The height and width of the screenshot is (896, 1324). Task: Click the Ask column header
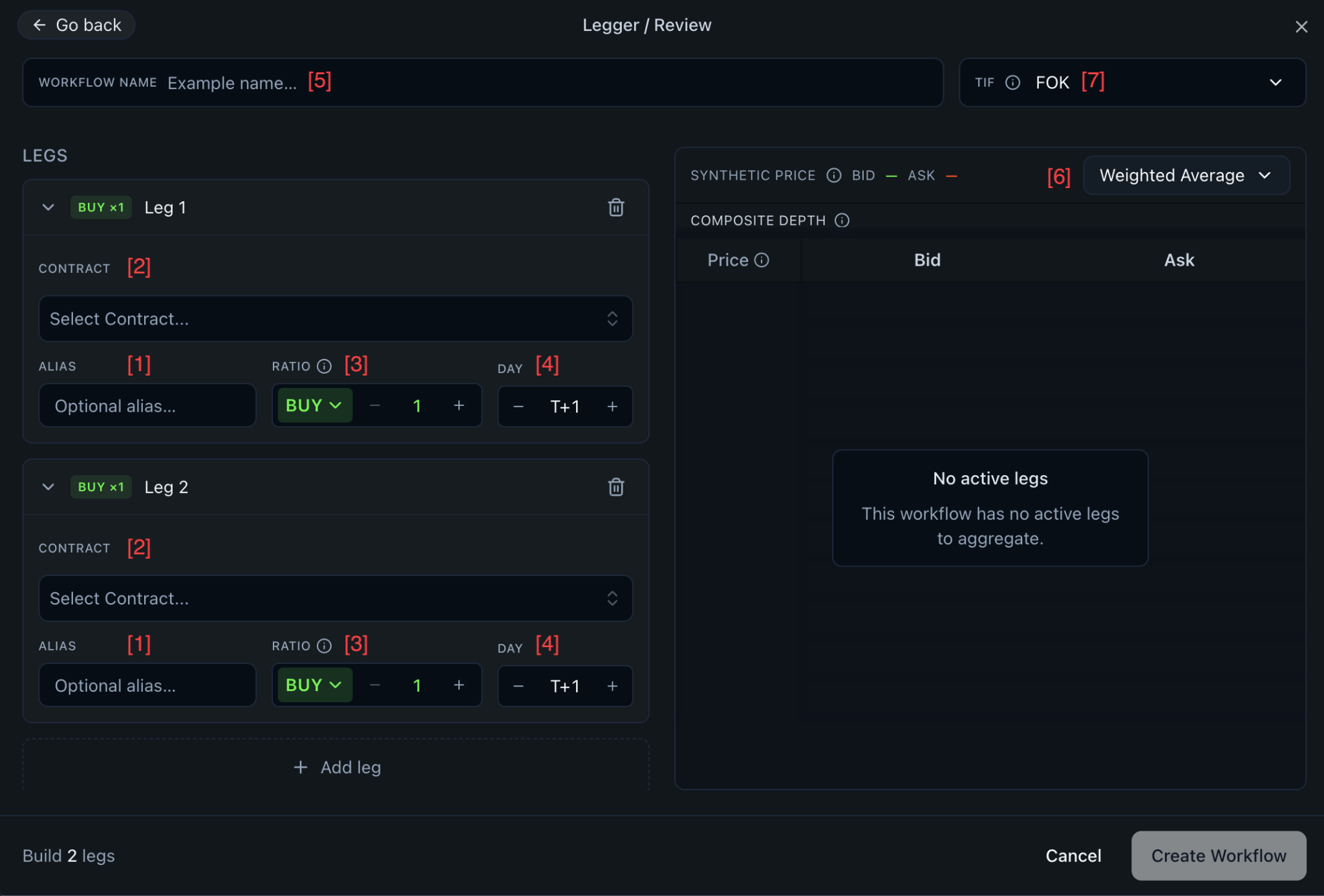pyautogui.click(x=1179, y=260)
